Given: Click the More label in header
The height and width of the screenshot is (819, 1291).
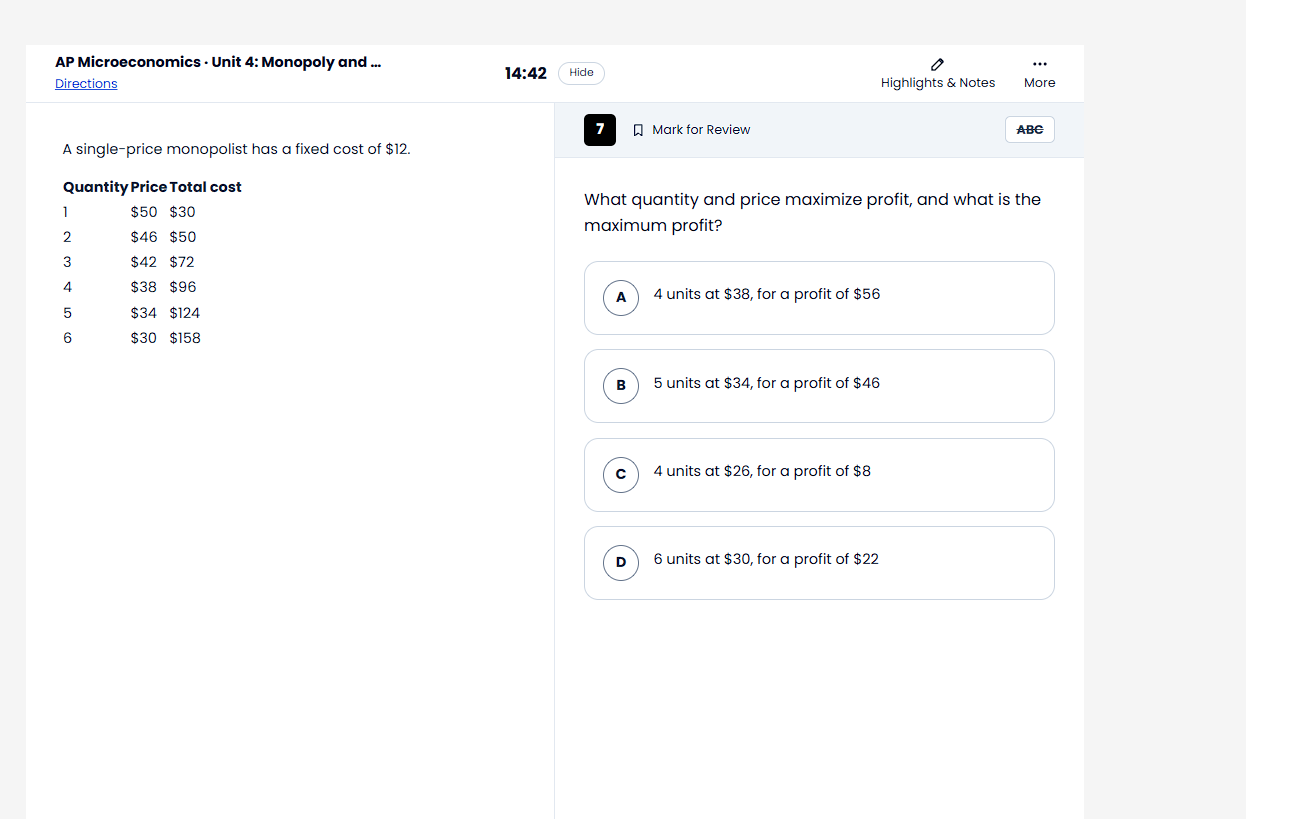Looking at the screenshot, I should click(1039, 83).
